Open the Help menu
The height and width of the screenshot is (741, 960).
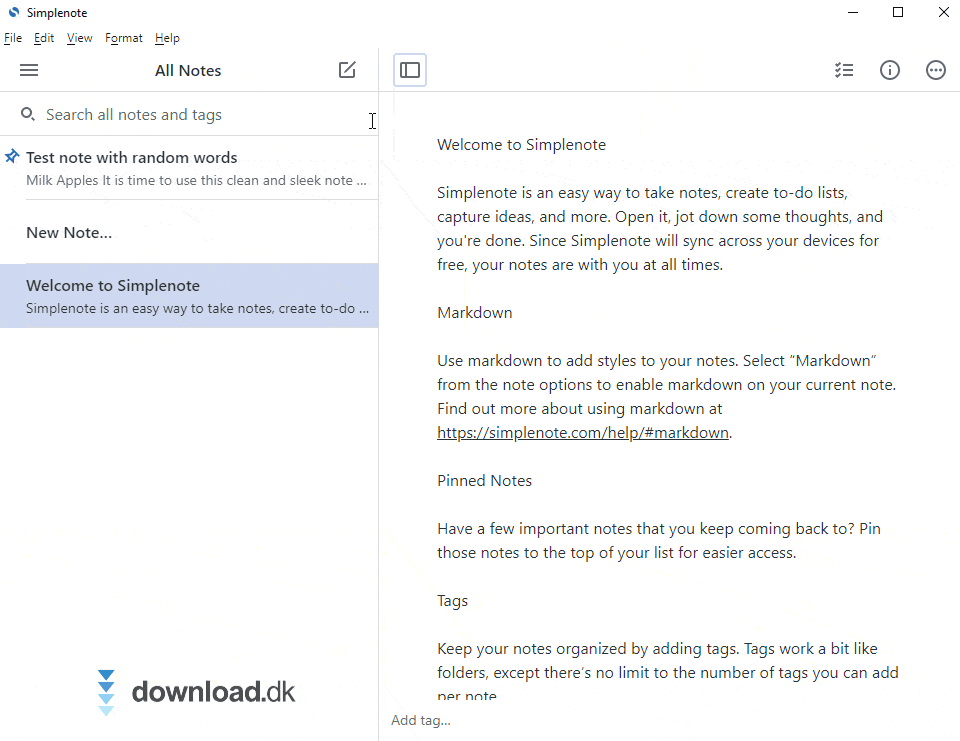pyautogui.click(x=167, y=38)
